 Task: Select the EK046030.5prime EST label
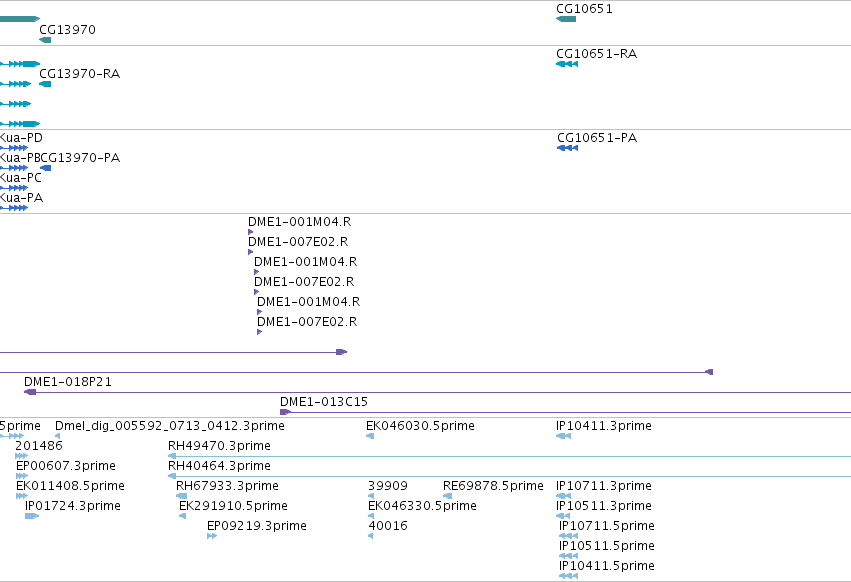(420, 426)
